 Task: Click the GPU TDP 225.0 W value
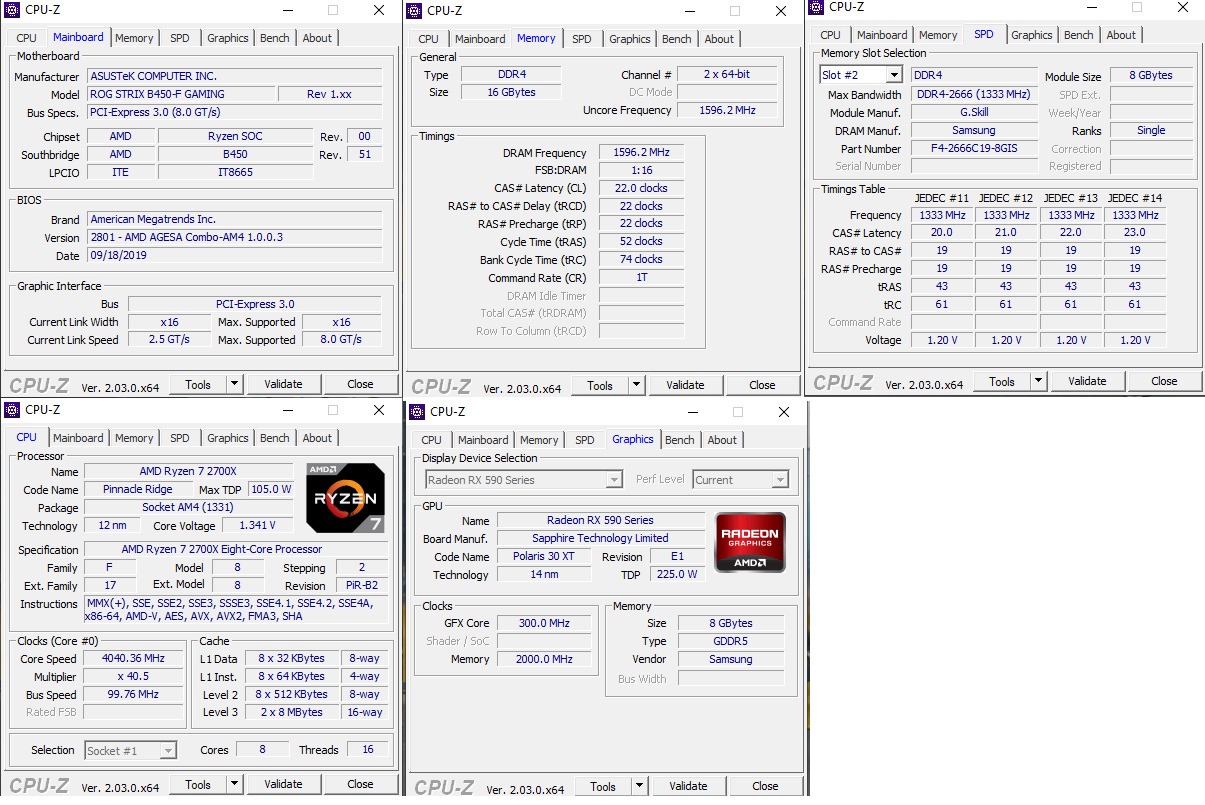[x=679, y=575]
